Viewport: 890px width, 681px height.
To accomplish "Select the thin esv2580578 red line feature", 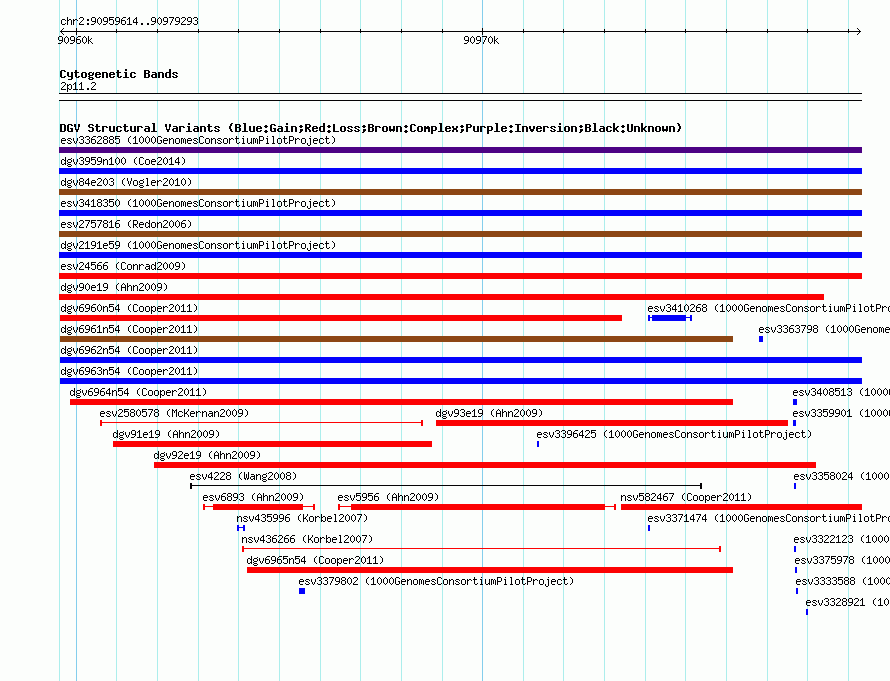I will click(x=261, y=423).
